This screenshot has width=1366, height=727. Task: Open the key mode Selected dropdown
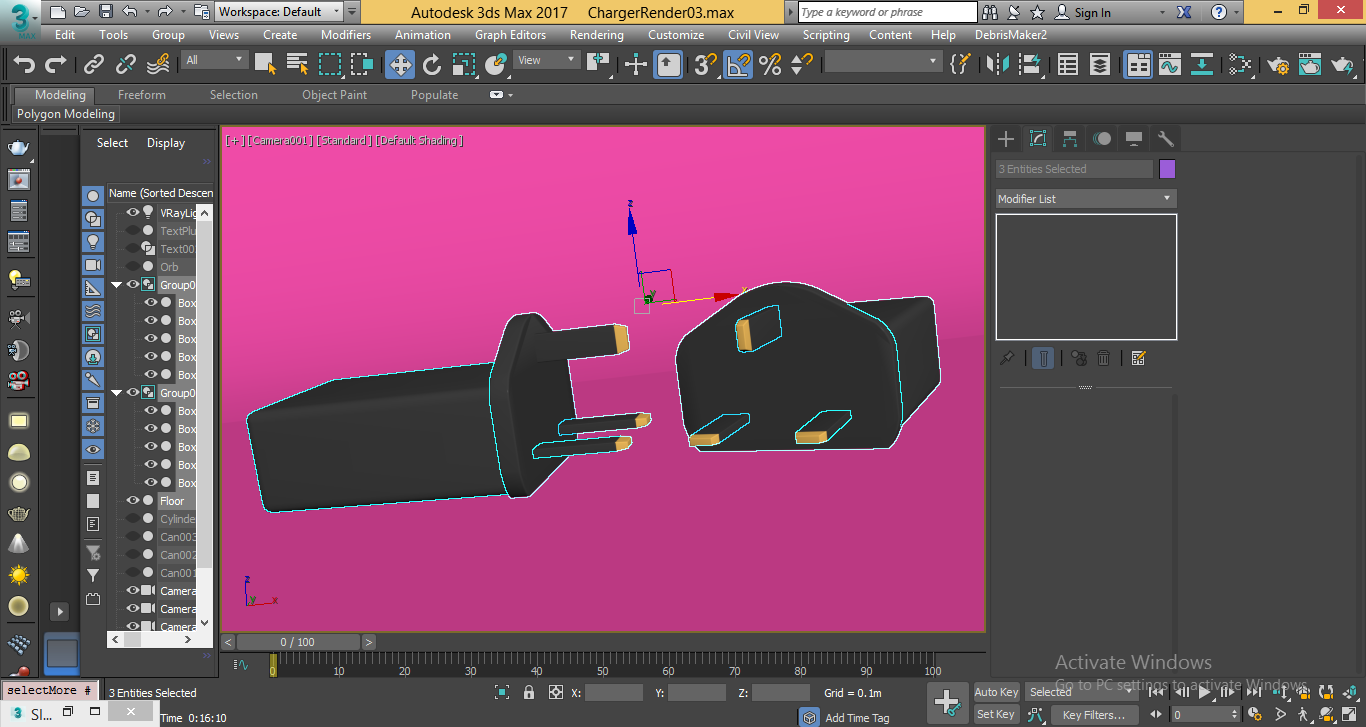pyautogui.click(x=1081, y=692)
